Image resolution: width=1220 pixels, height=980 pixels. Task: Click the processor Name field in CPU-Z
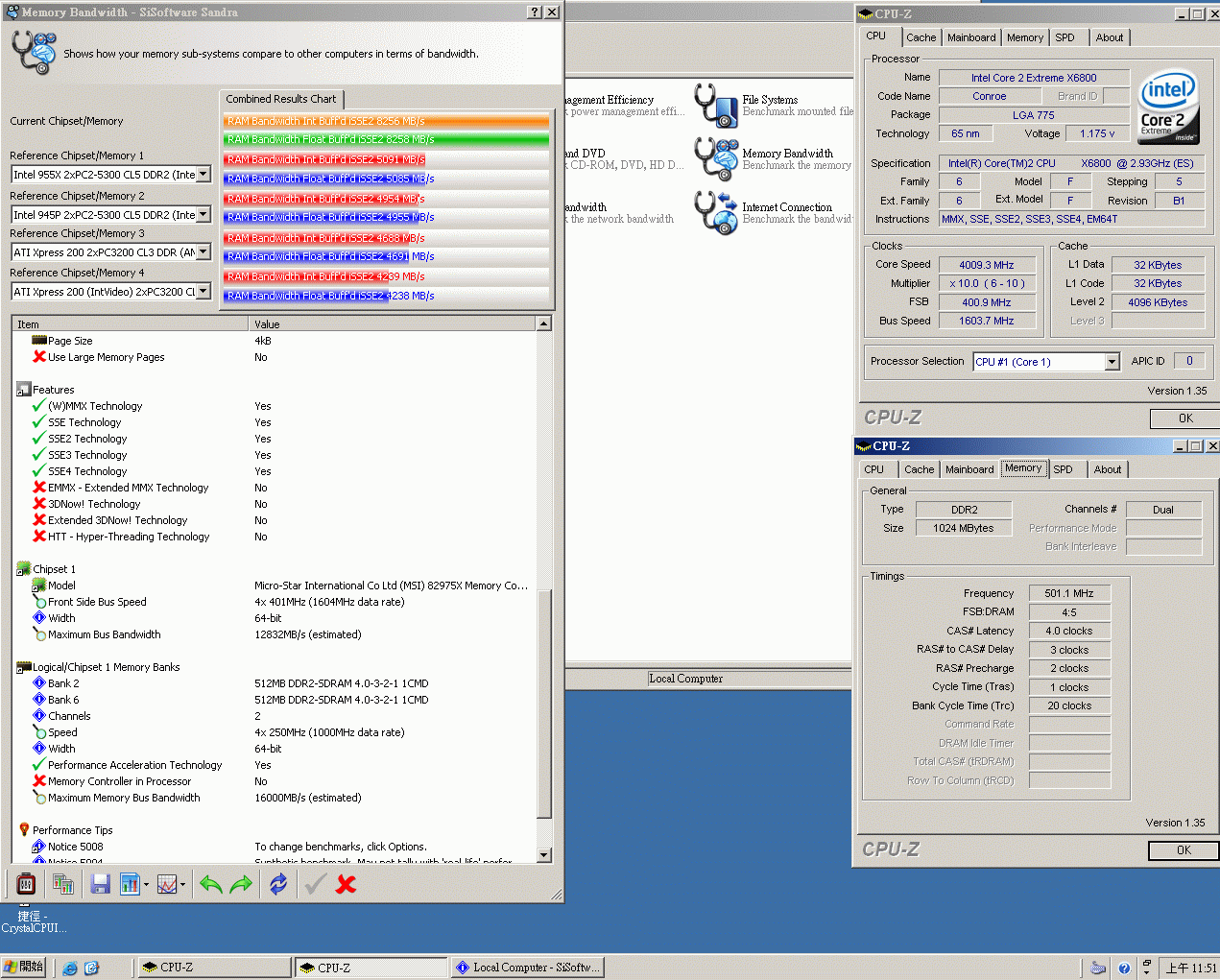point(1034,78)
